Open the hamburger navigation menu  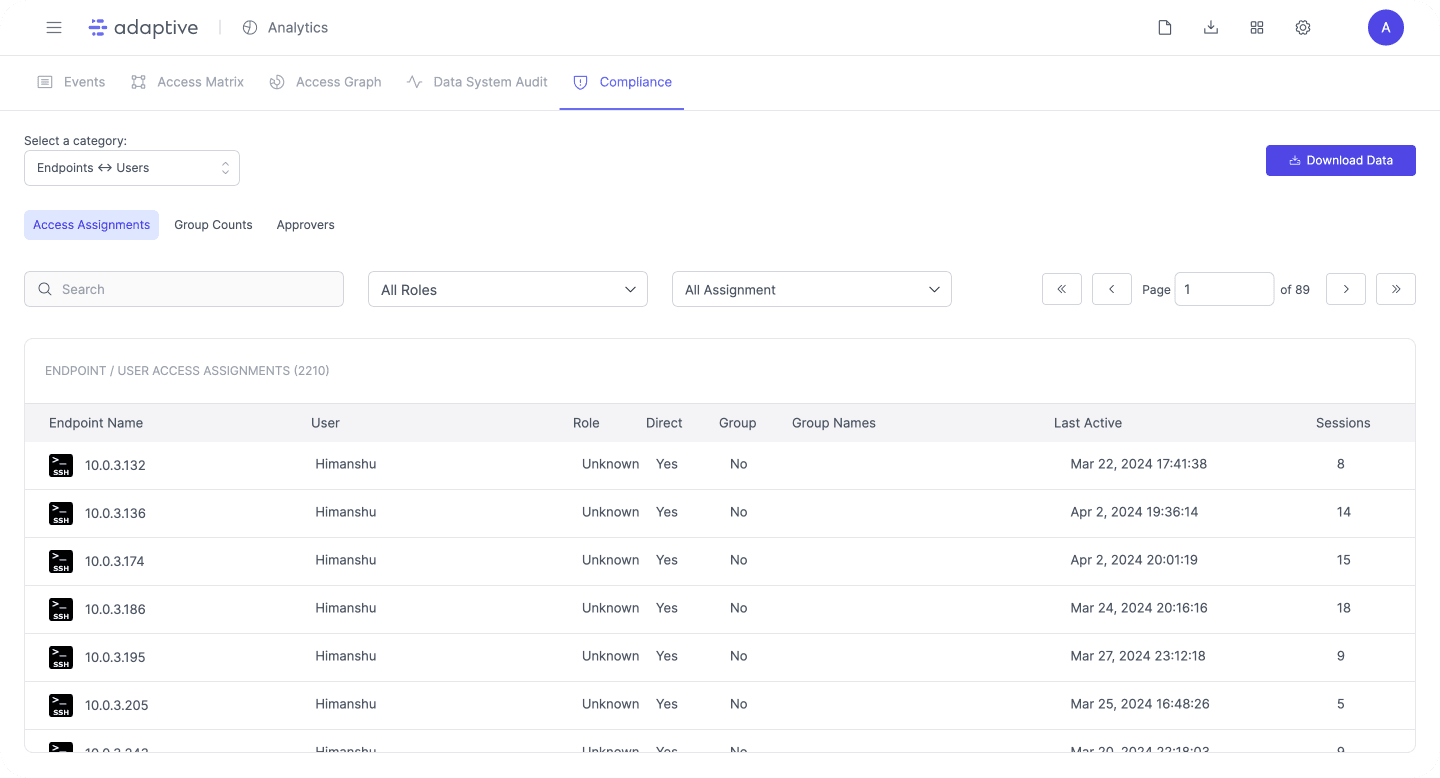tap(54, 28)
